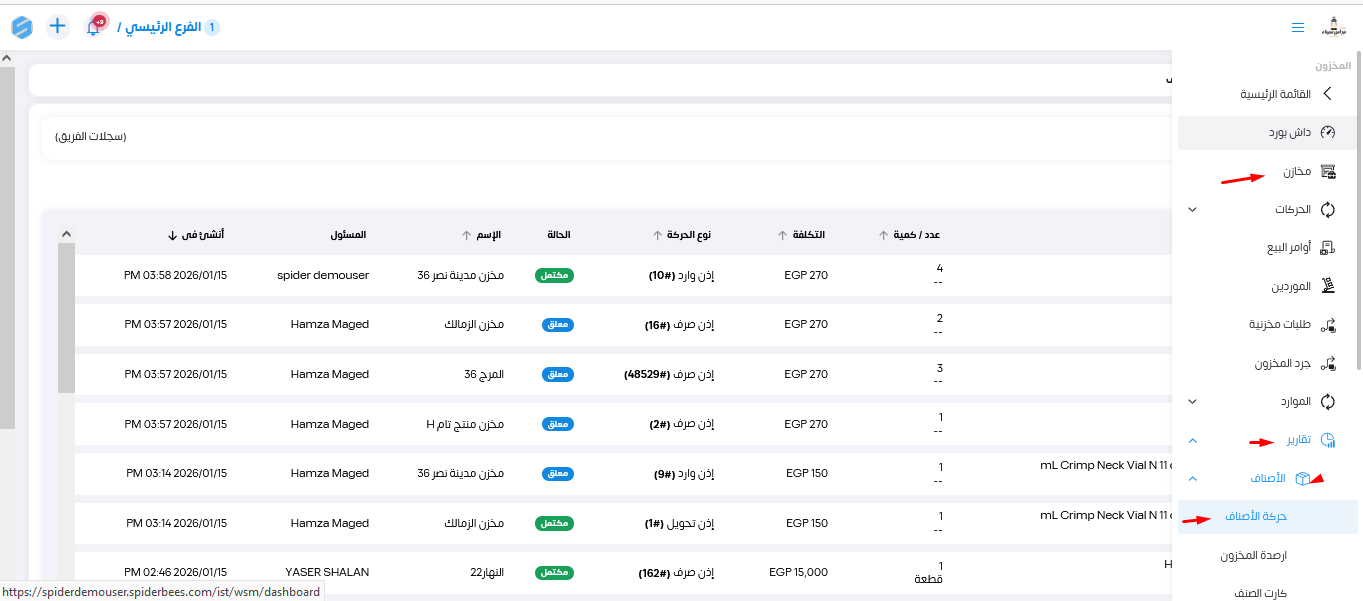The height and width of the screenshot is (601, 1363).
Task: Select حركة الأصناف report item
Action: 1255,517
